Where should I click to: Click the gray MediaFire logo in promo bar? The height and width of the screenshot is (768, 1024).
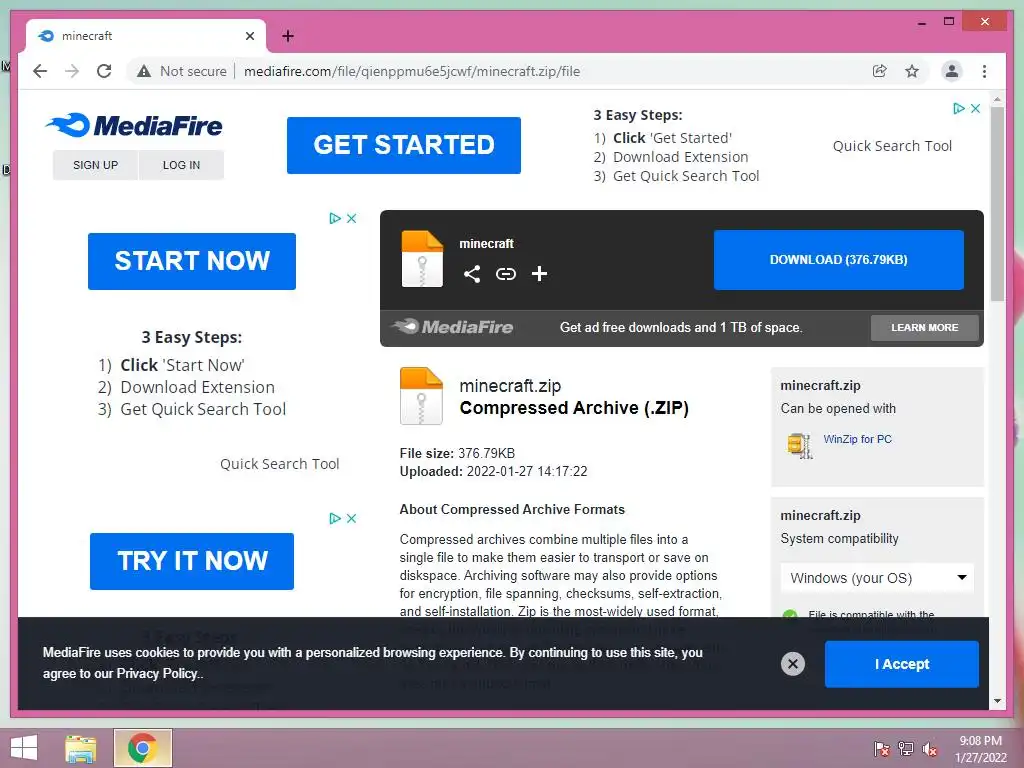click(x=453, y=327)
